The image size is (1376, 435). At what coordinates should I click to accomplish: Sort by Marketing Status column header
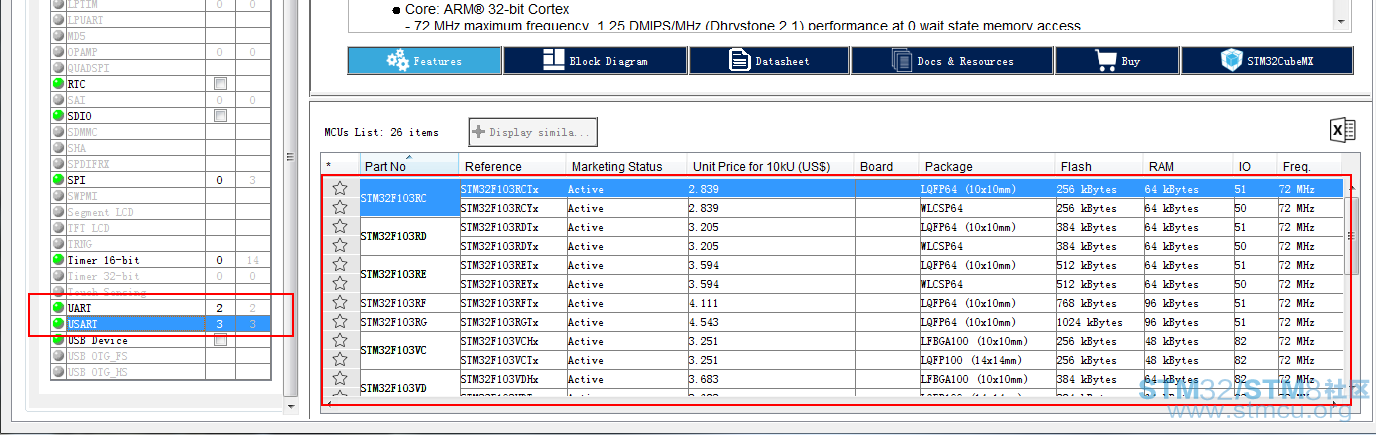[626, 166]
